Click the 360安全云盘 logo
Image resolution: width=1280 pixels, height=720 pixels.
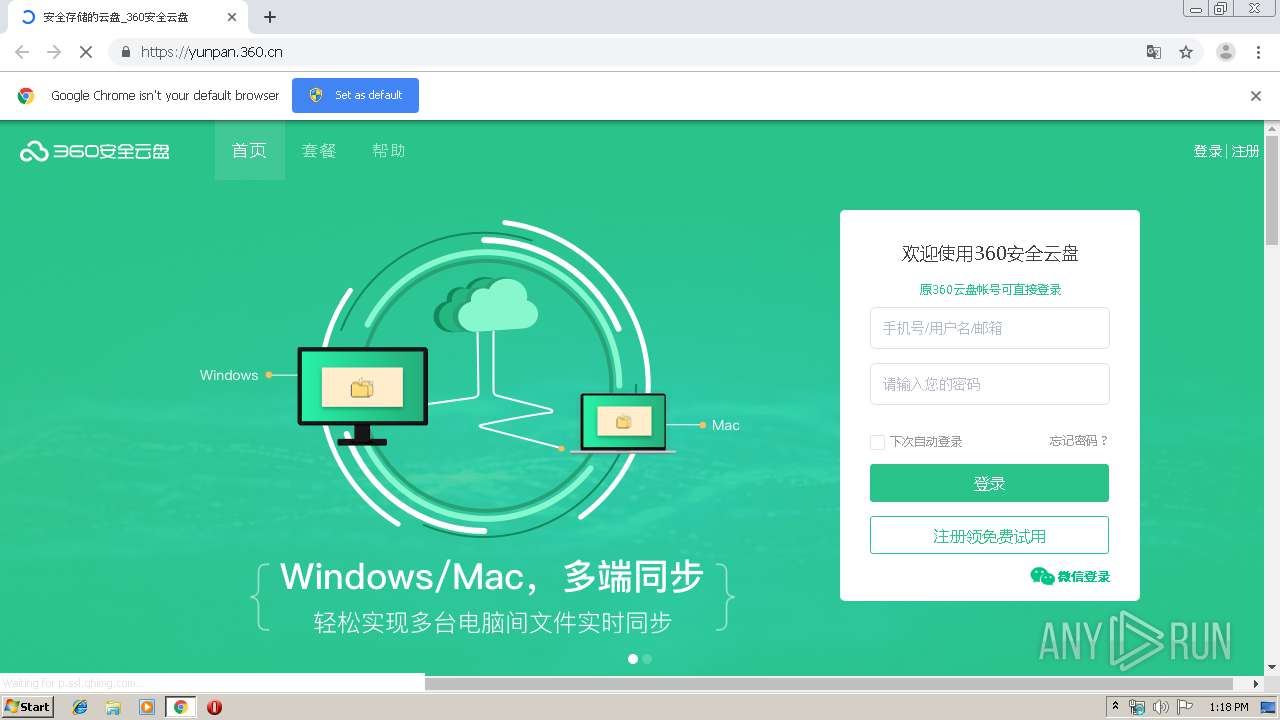coord(95,151)
